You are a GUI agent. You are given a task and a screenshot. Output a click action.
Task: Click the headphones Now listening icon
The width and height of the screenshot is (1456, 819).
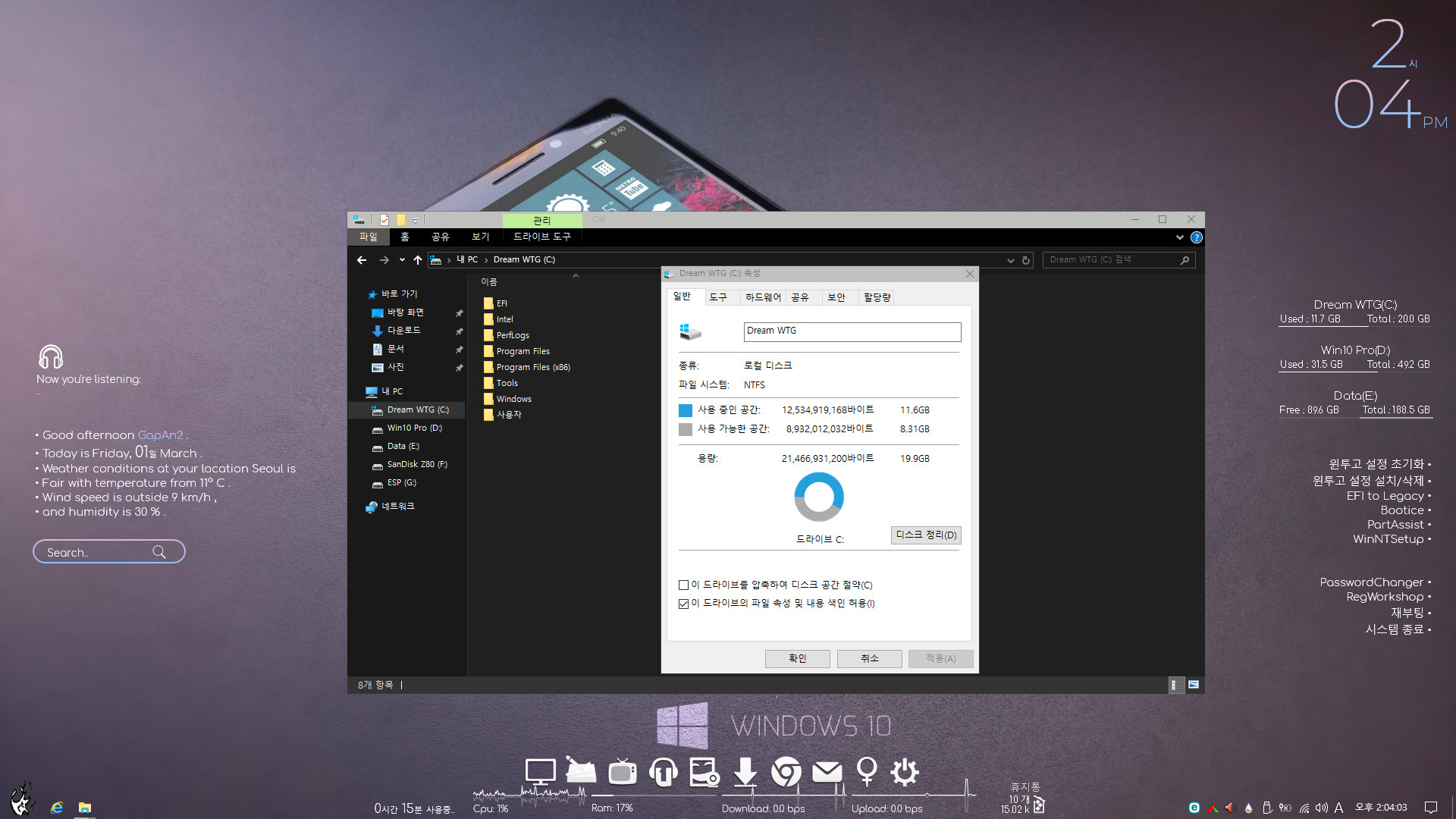point(51,356)
